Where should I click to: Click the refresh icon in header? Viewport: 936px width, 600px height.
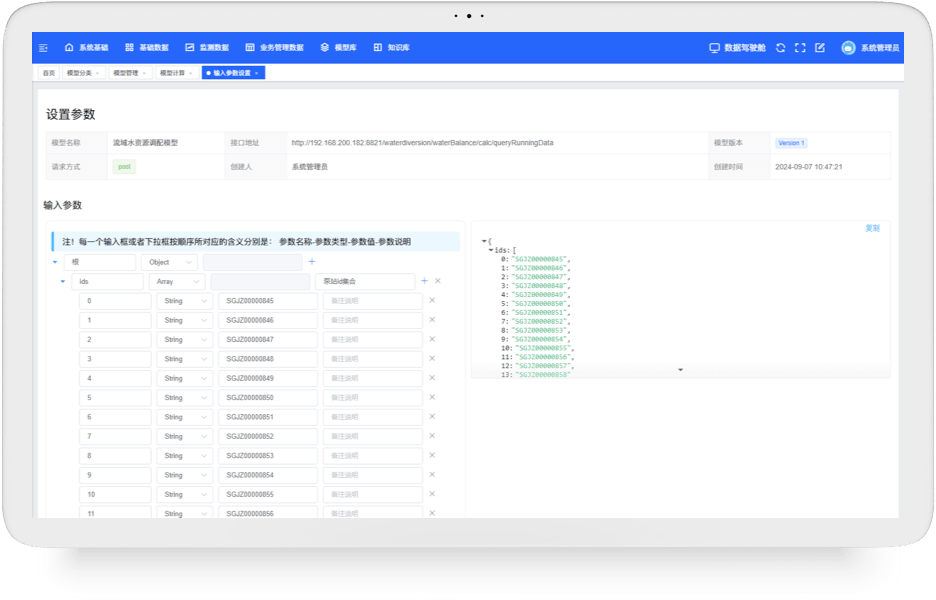click(780, 48)
